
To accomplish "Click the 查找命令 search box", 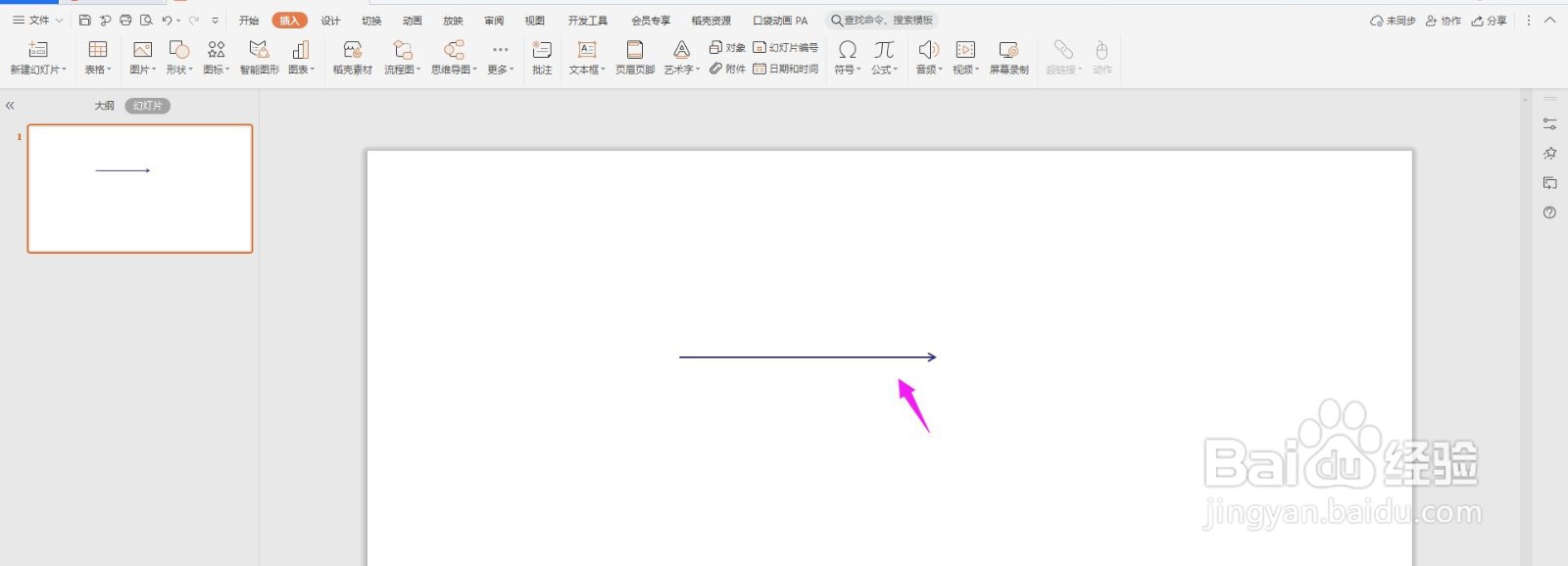I will [882, 21].
